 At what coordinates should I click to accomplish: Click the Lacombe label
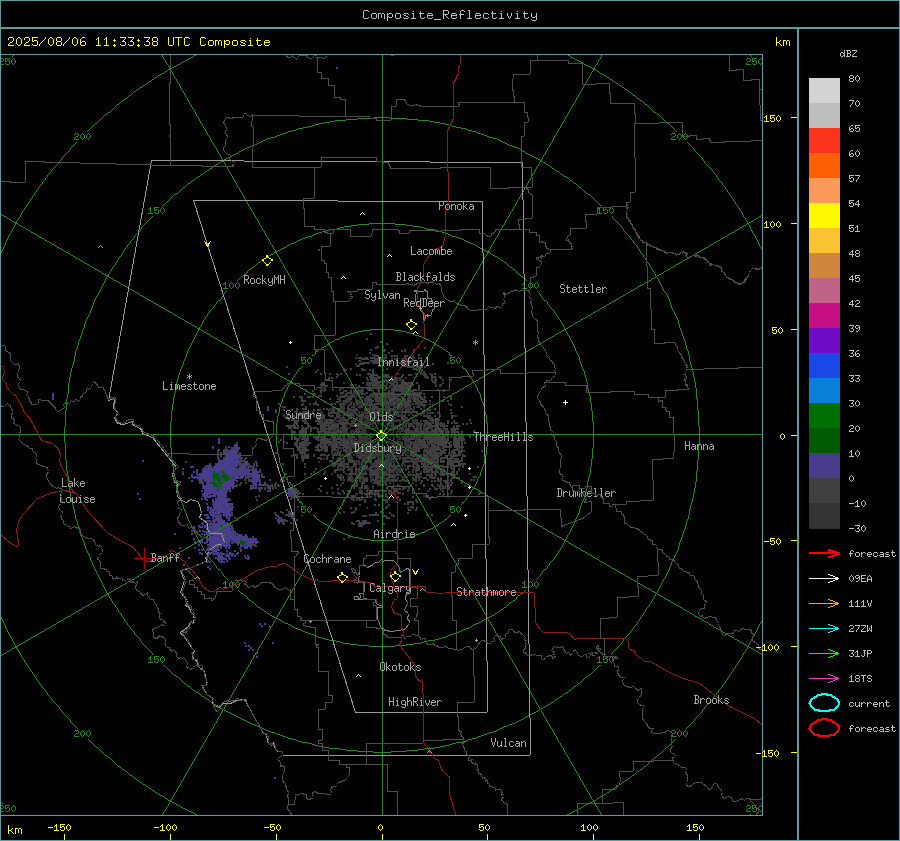[431, 251]
